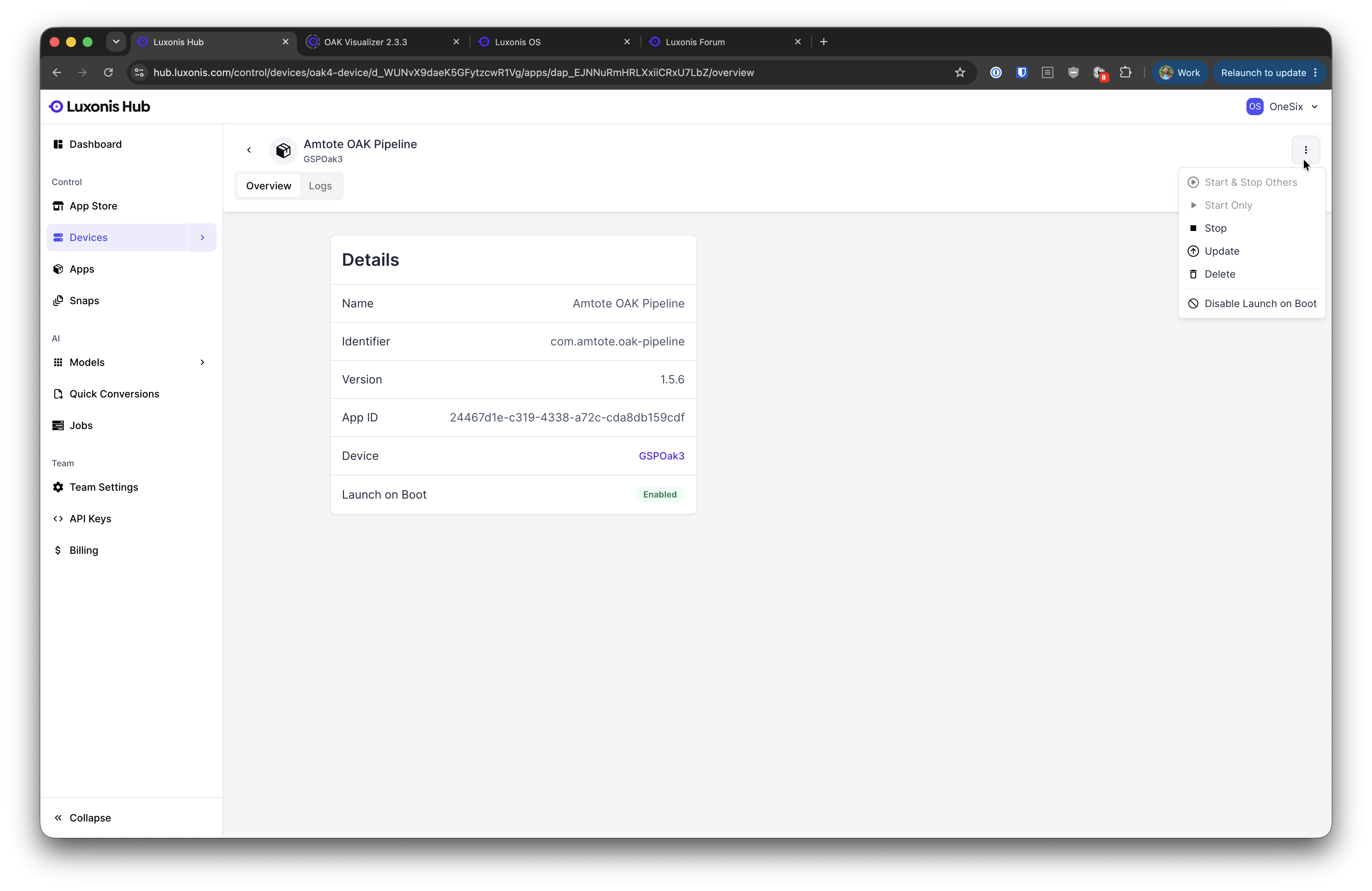Open the Work profile button

1179,72
